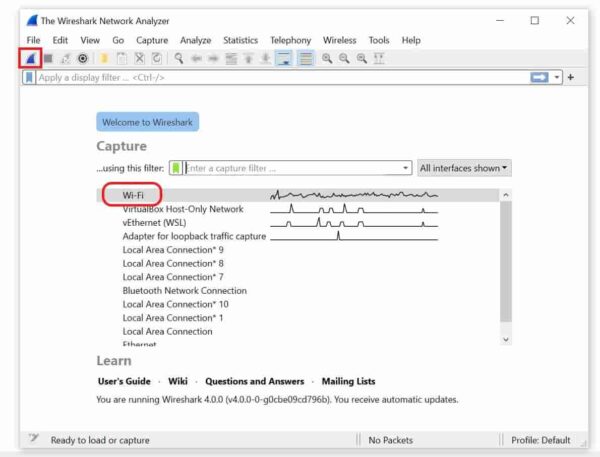Toggle auto scroll during live capture
600x457 pixels.
pos(284,59)
